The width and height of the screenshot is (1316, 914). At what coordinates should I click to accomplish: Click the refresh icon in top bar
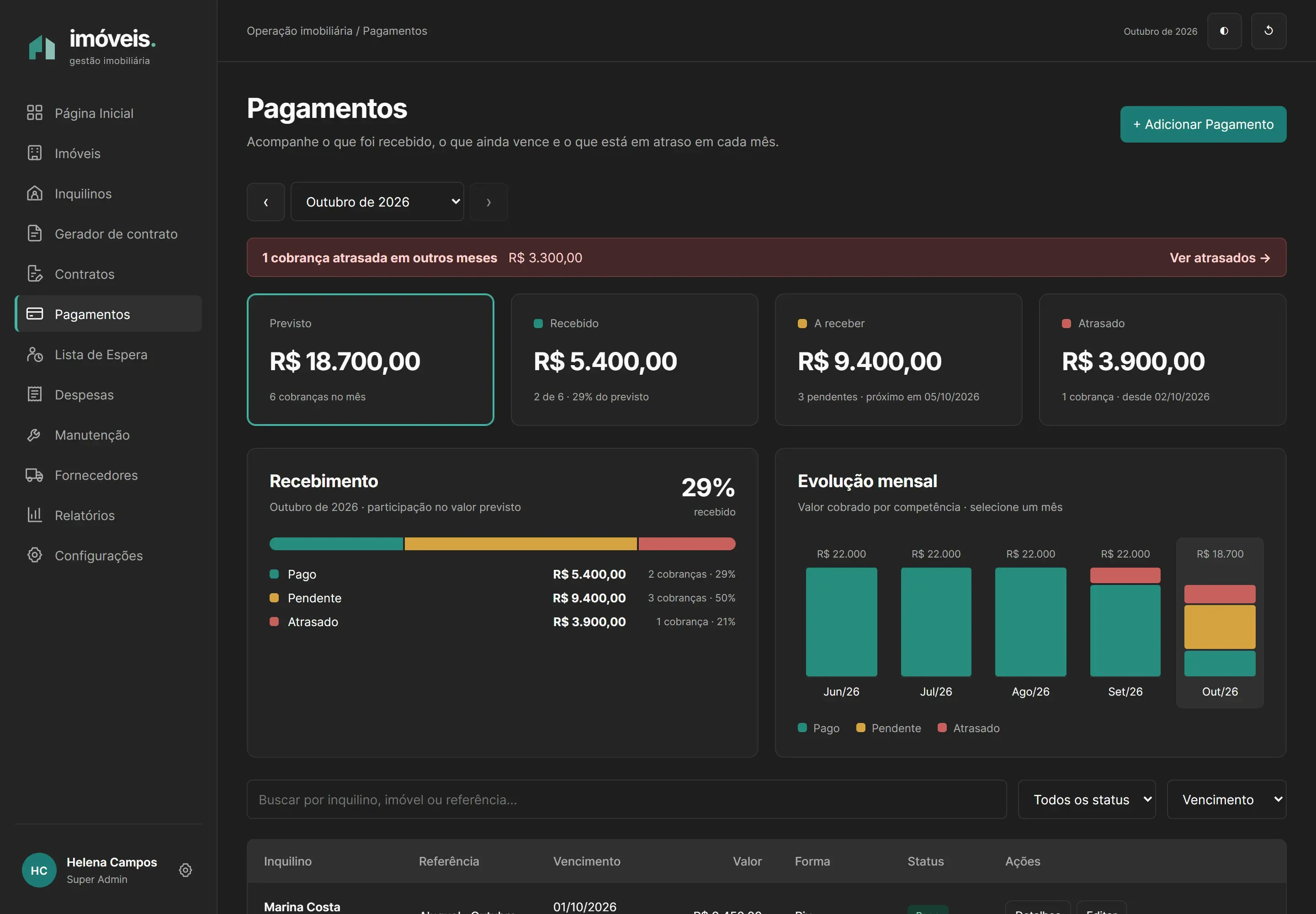[x=1268, y=31]
